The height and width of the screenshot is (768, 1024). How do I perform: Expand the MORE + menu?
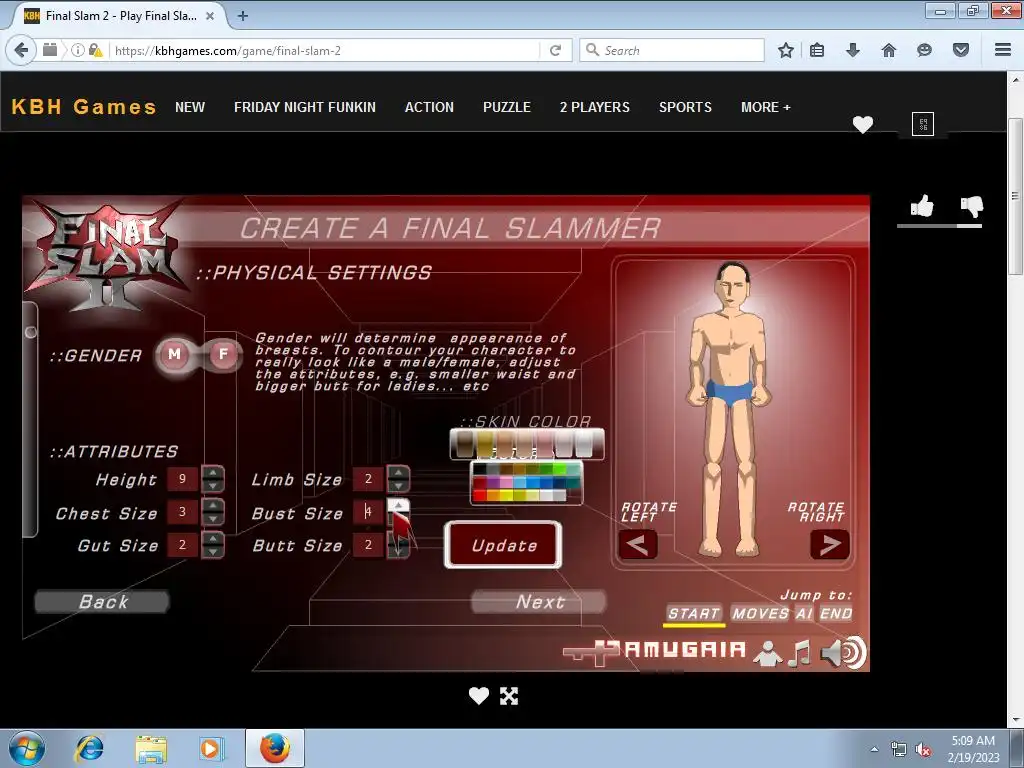coord(765,107)
